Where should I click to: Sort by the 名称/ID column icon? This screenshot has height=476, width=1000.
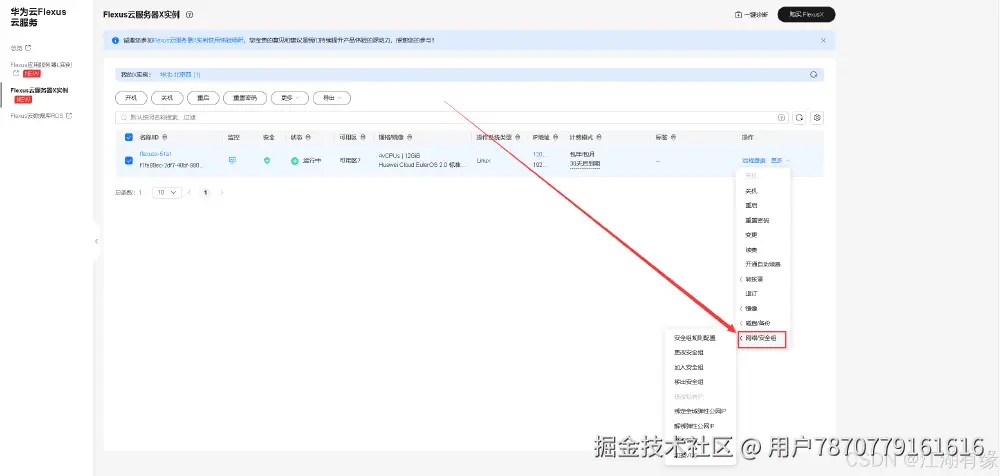coord(165,137)
